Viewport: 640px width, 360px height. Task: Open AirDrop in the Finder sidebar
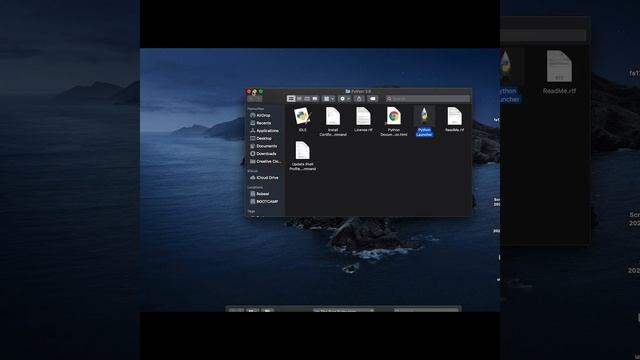pyautogui.click(x=260, y=116)
